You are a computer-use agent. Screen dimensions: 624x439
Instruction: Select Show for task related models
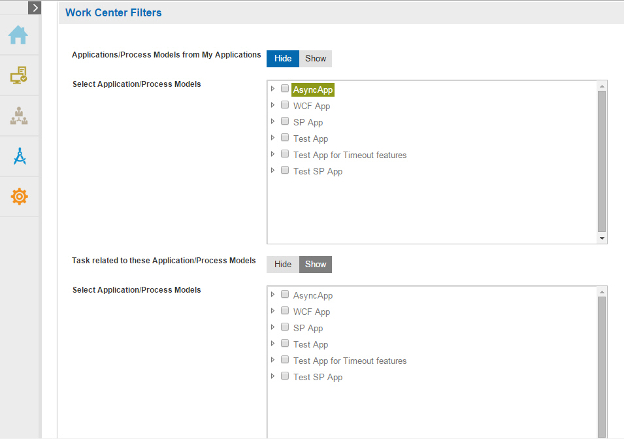pos(316,264)
